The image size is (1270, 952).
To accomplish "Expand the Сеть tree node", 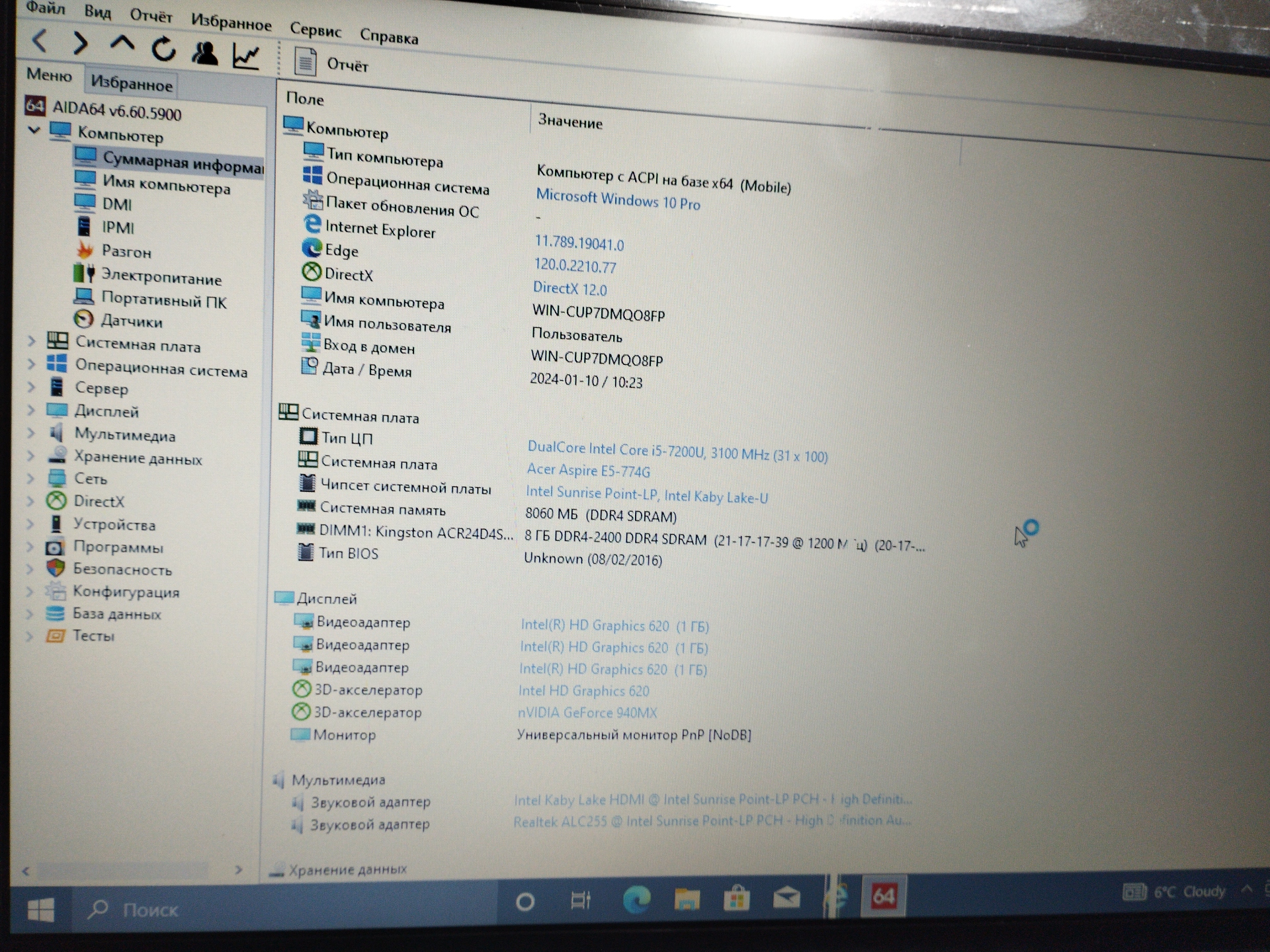I will (30, 478).
